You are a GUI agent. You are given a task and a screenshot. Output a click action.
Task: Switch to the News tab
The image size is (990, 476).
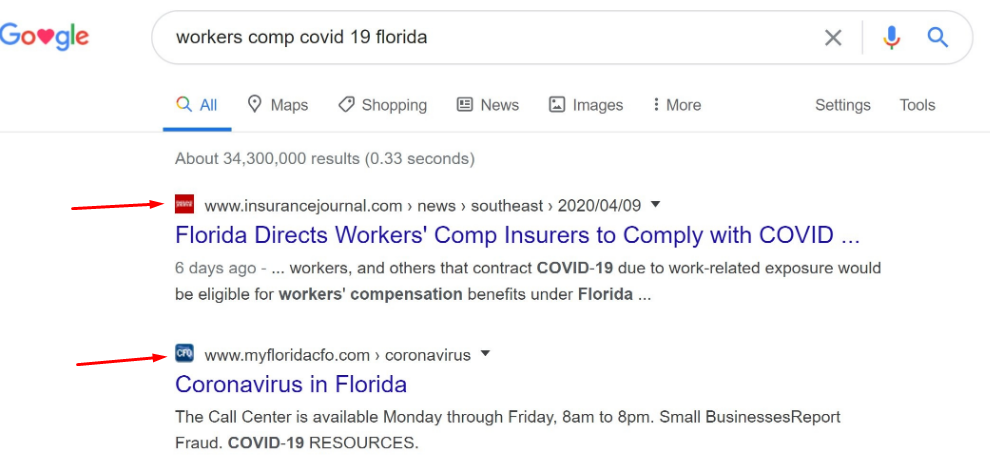pyautogui.click(x=488, y=105)
